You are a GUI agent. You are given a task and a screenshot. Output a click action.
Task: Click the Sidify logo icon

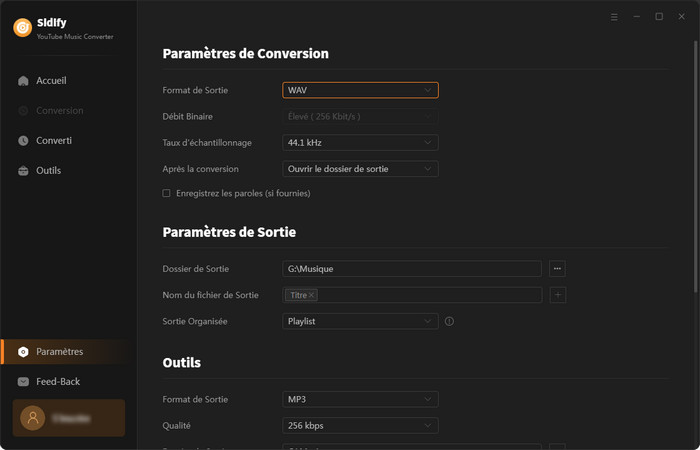22,28
